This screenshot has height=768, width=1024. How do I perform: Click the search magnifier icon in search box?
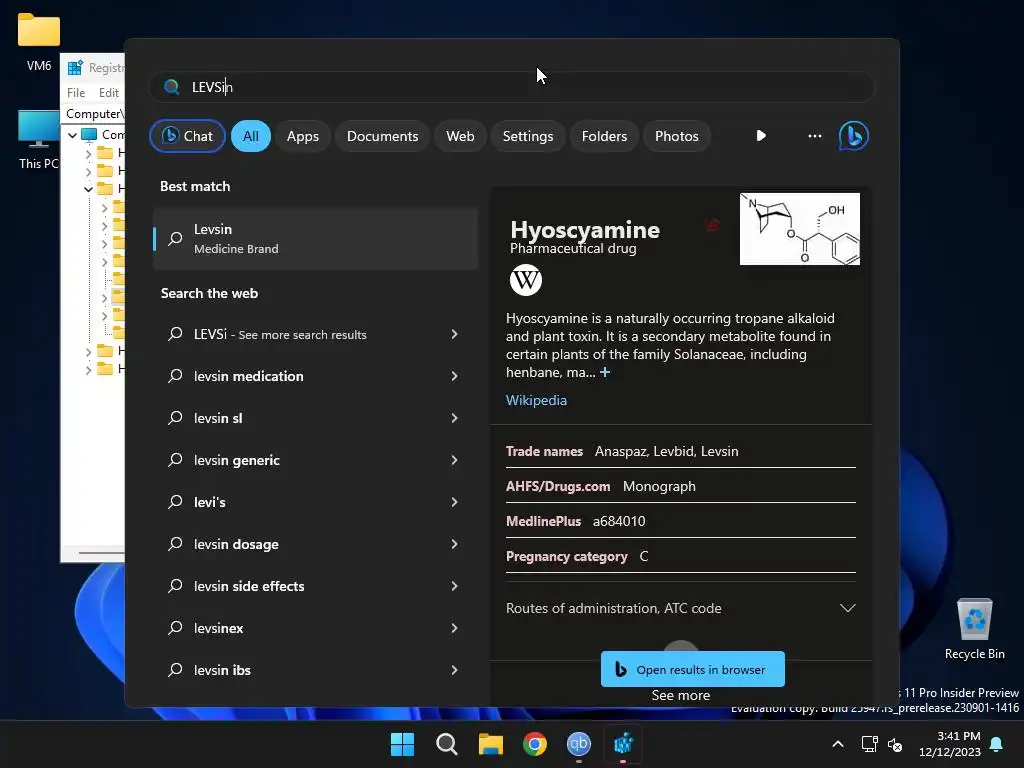coord(171,87)
